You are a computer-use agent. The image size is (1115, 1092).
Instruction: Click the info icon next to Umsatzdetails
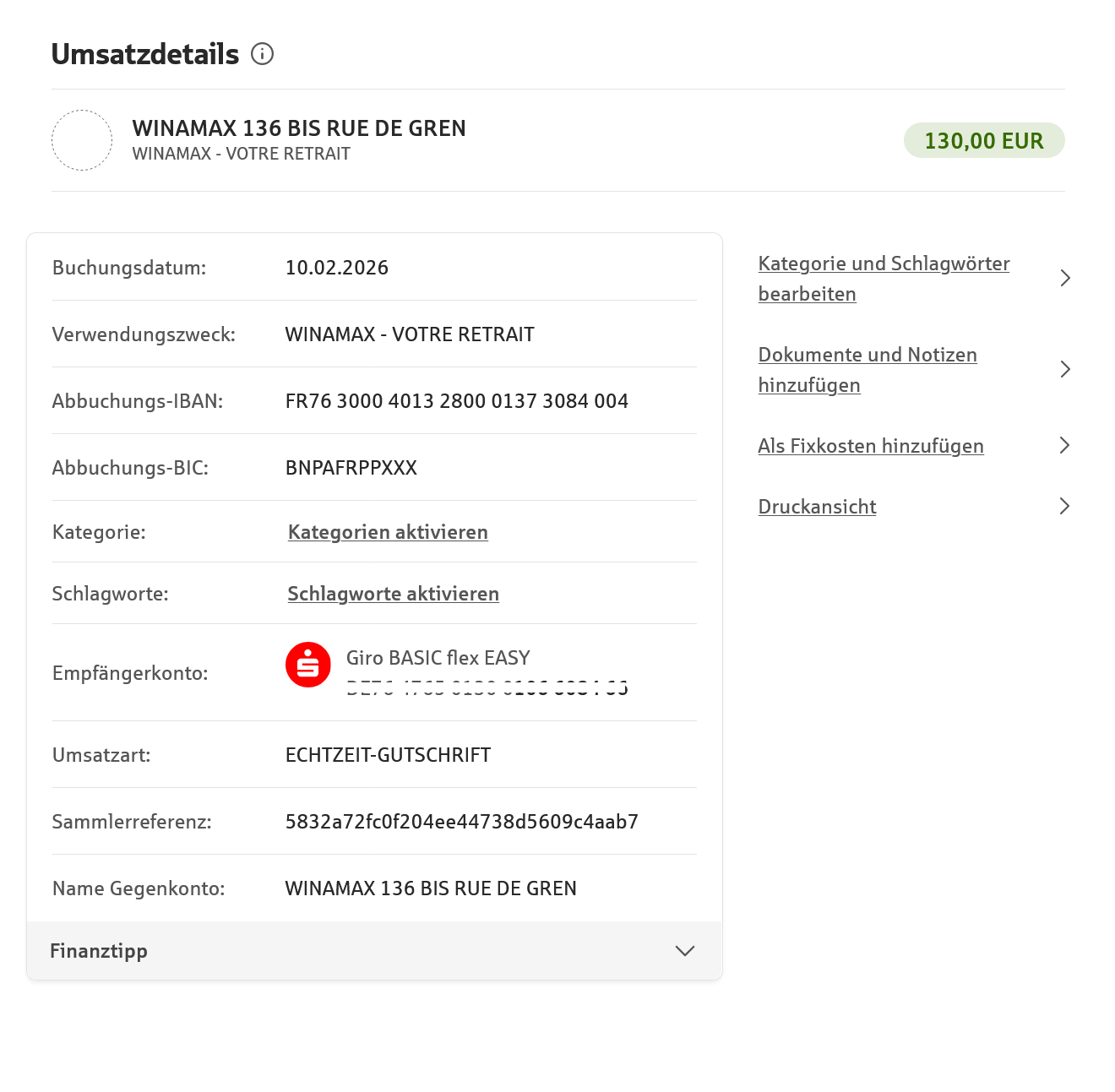(x=263, y=54)
